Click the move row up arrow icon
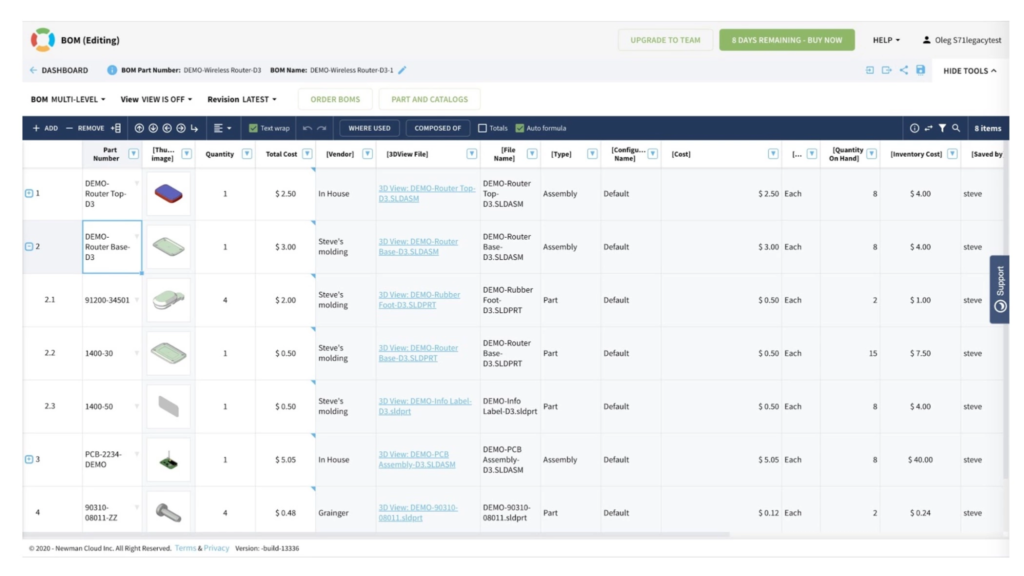This screenshot has width=1024, height=576. click(x=139, y=128)
